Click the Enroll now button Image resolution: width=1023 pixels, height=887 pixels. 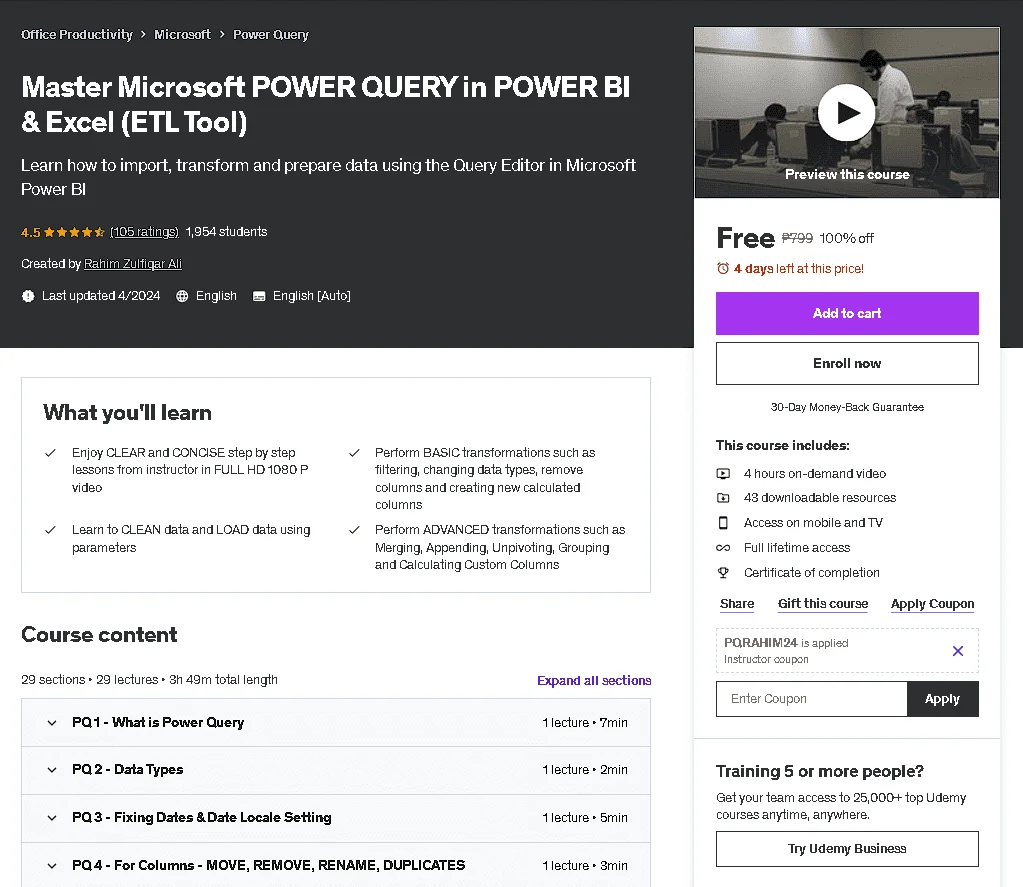pyautogui.click(x=847, y=363)
